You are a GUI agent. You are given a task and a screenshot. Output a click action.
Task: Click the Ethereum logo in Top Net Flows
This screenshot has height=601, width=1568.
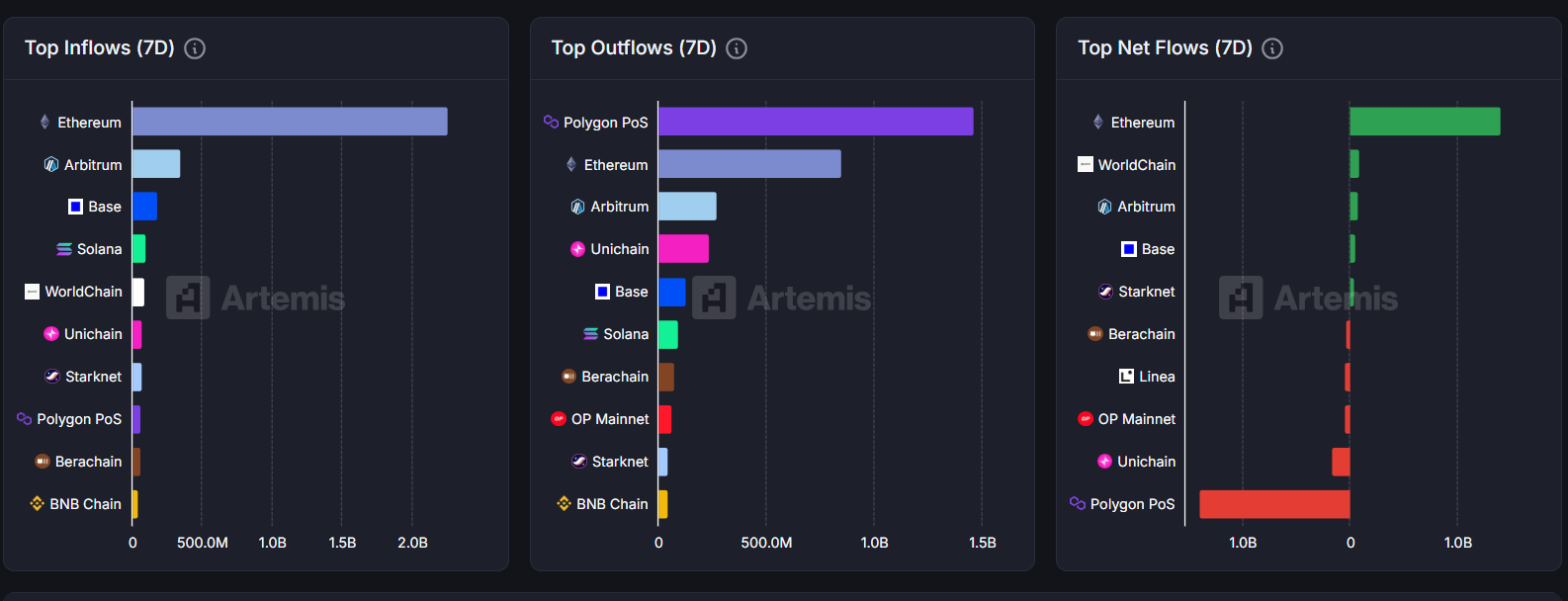tap(1098, 122)
